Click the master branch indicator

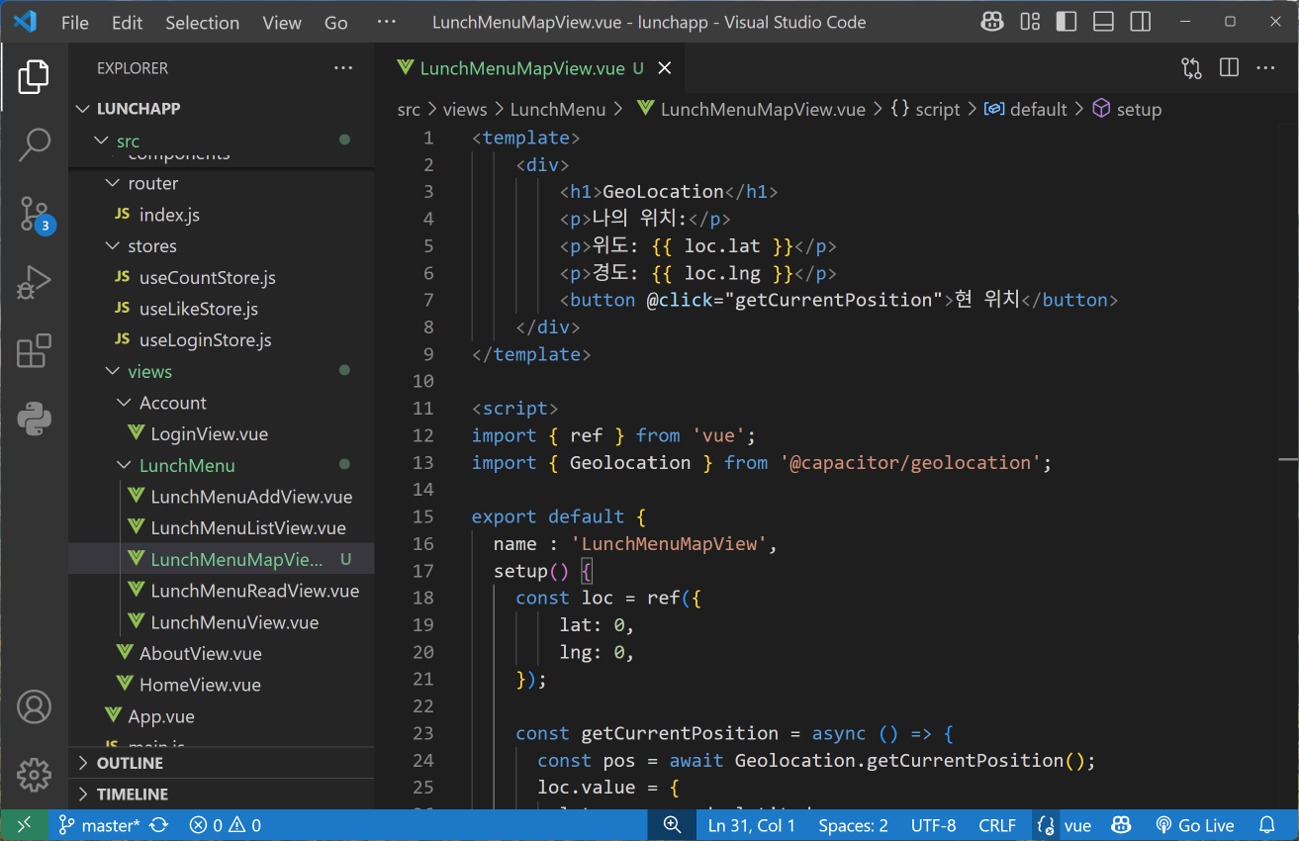click(x=99, y=825)
